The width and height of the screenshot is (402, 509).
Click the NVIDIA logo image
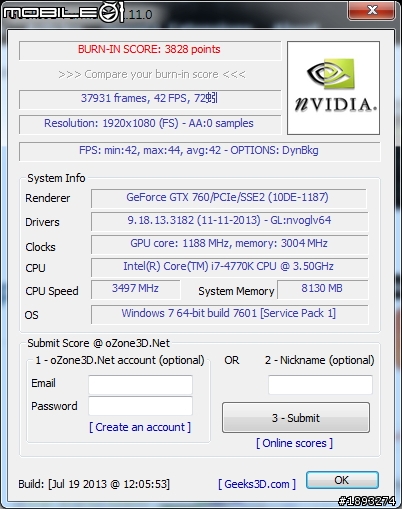pos(333,88)
